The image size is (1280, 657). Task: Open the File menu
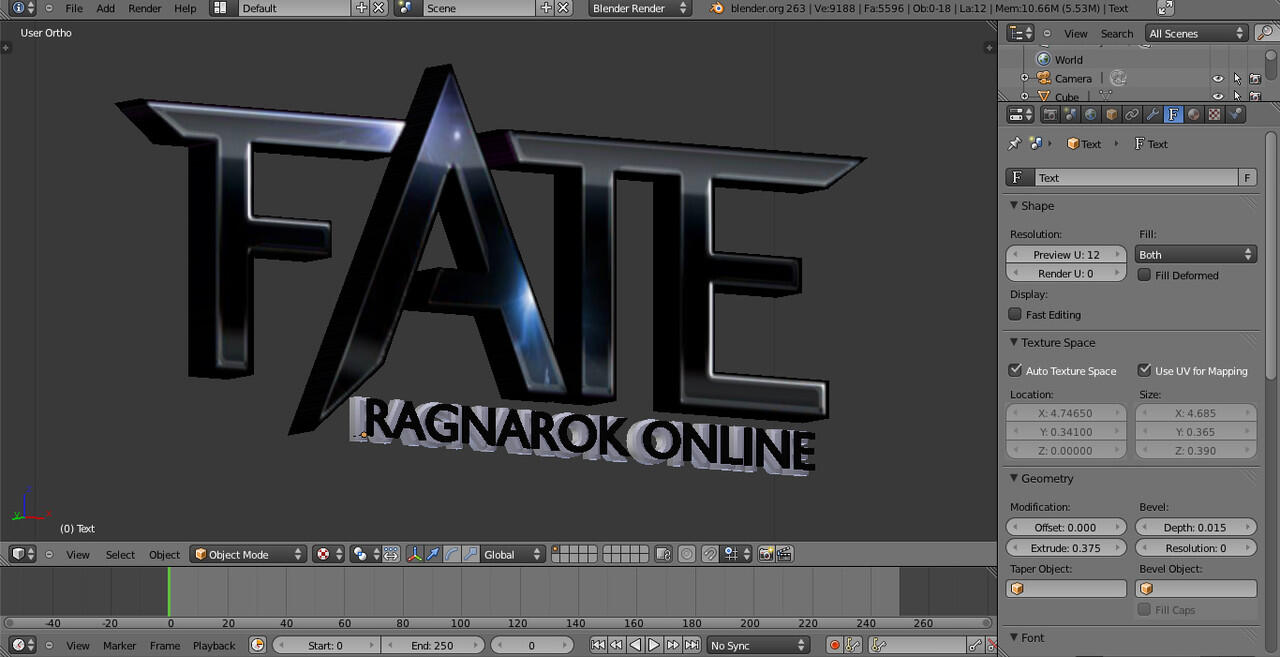coord(74,8)
